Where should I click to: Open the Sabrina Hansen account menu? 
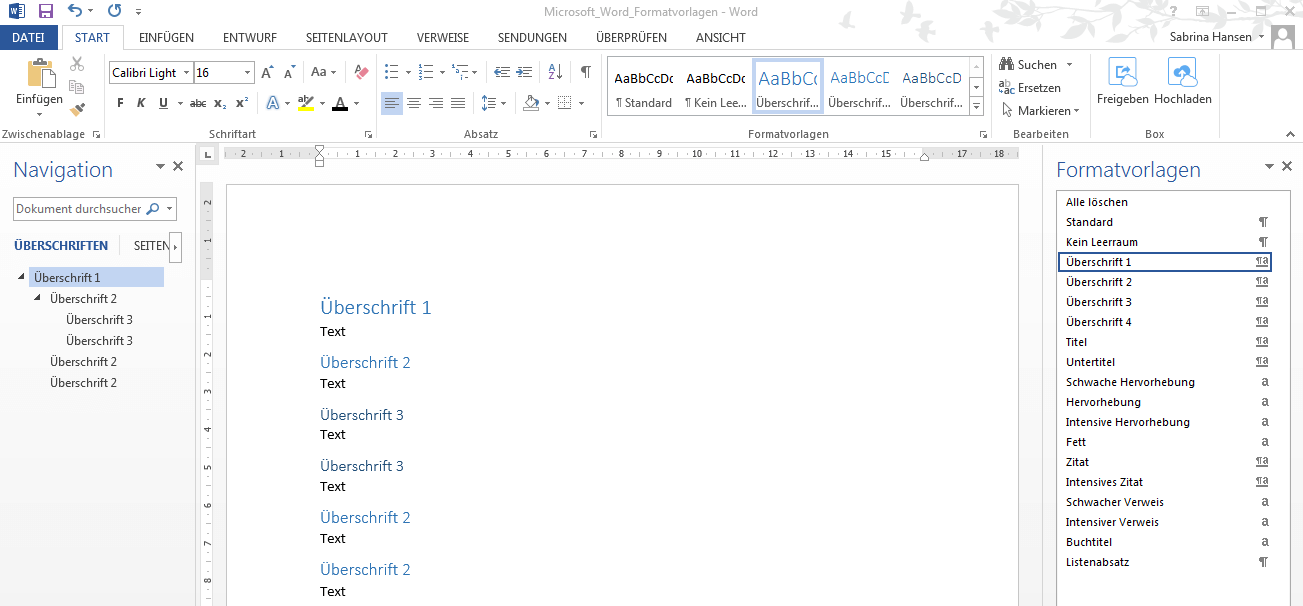1217,37
